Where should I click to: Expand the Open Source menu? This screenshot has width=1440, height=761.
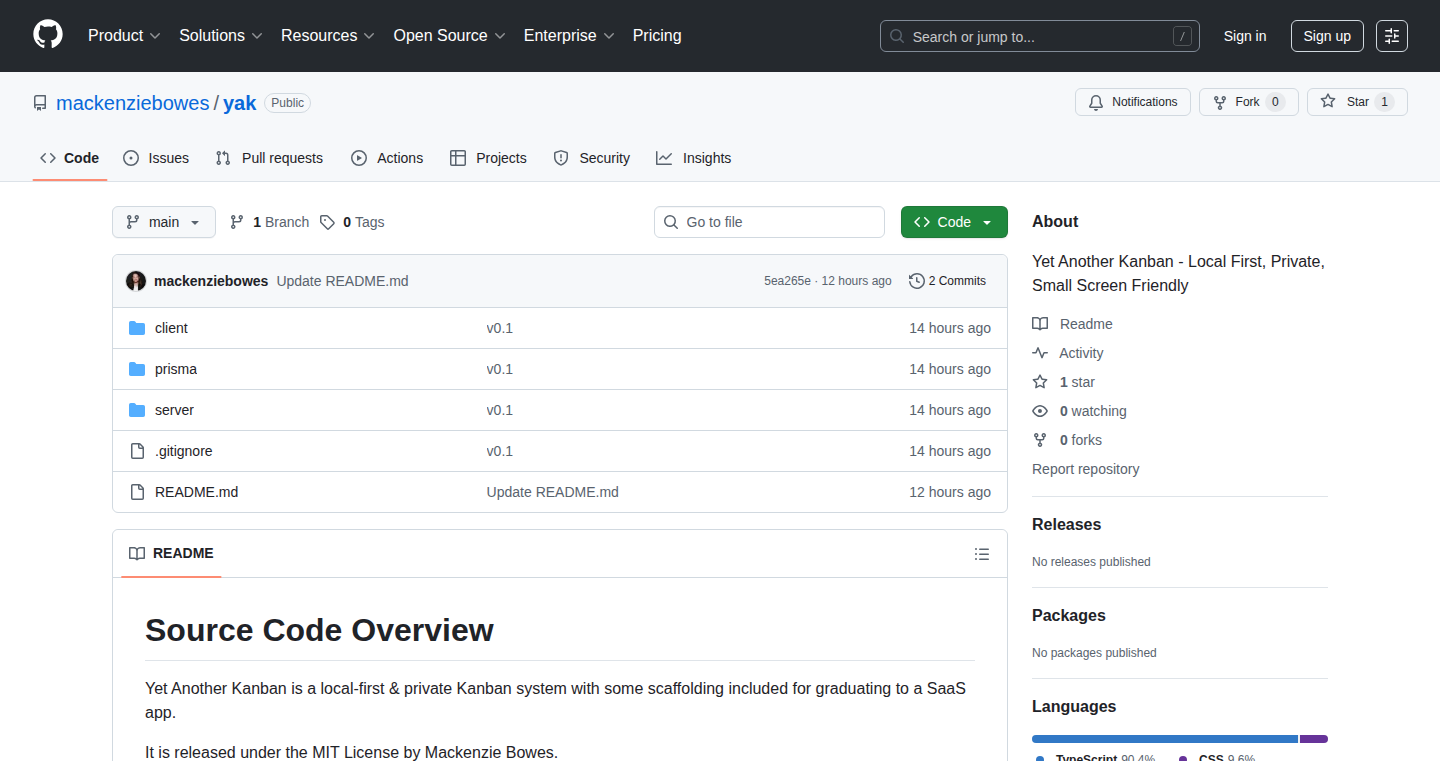(x=450, y=35)
